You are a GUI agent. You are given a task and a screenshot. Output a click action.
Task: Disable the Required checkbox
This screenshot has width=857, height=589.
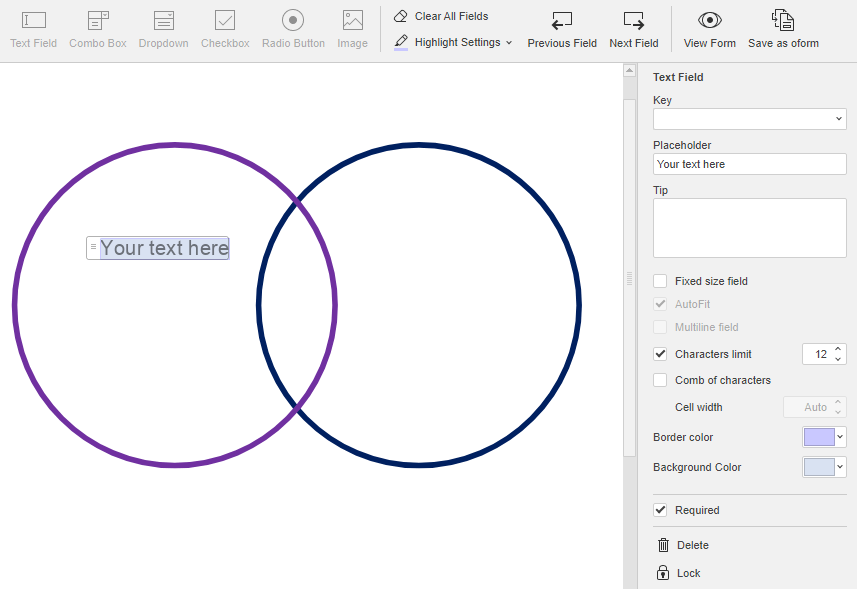pos(659,510)
